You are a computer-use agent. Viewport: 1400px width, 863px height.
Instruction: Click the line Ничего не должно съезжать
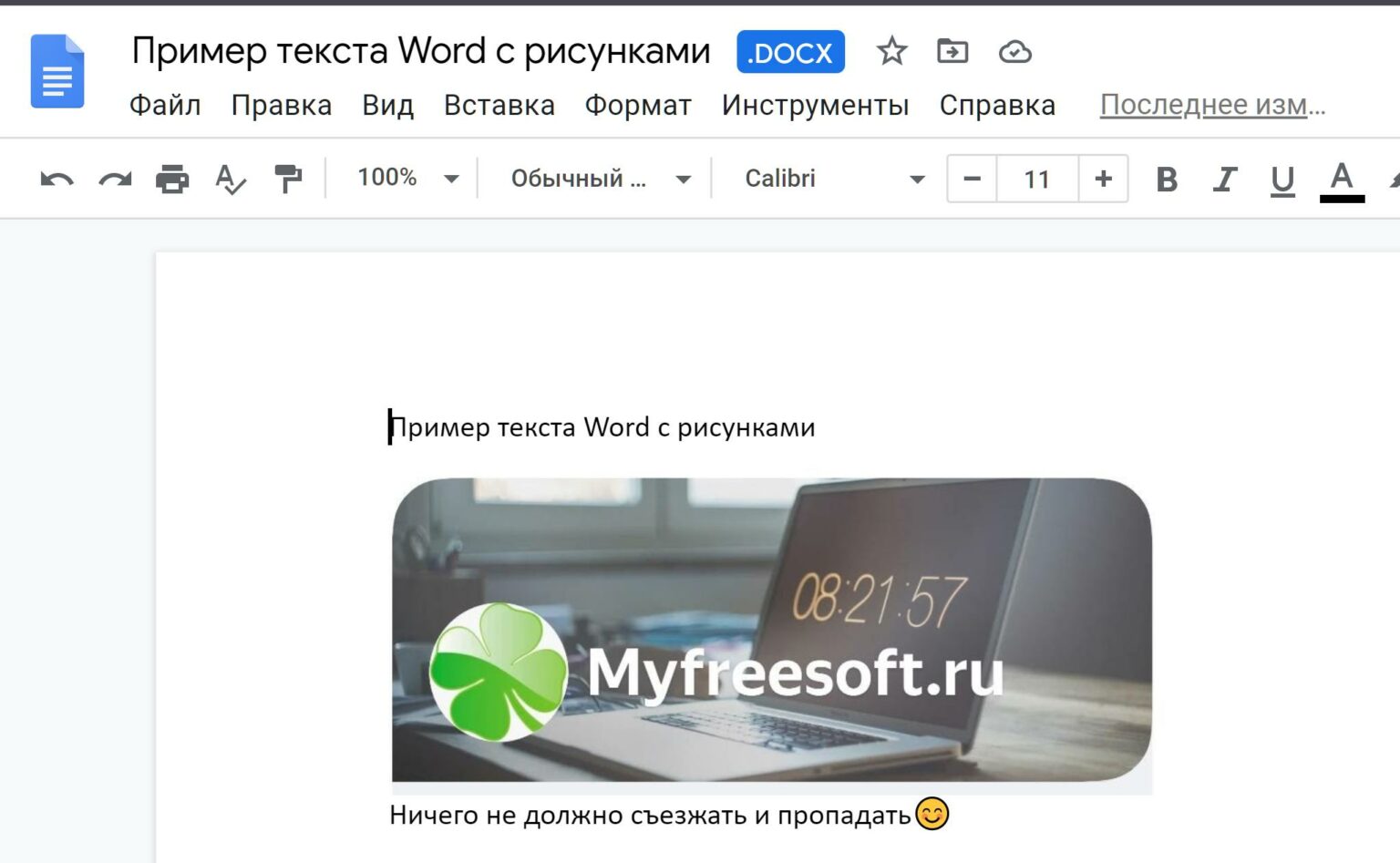coord(650,815)
